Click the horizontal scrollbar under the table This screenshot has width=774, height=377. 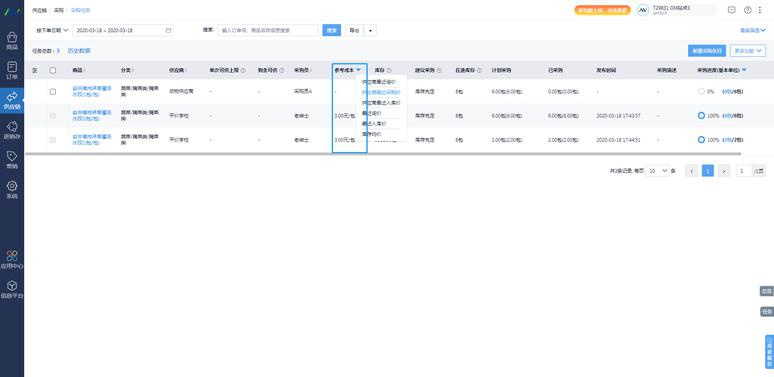coord(383,154)
